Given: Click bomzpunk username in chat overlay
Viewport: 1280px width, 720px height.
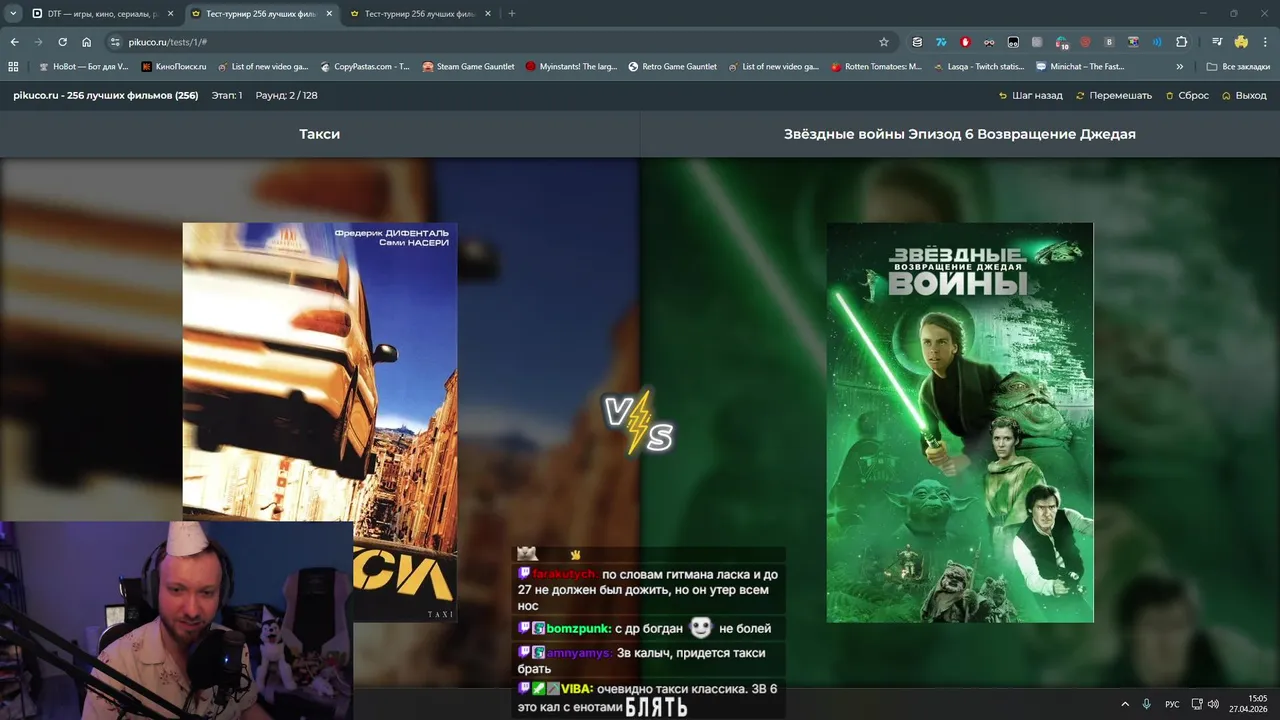Looking at the screenshot, I should click(578, 629).
